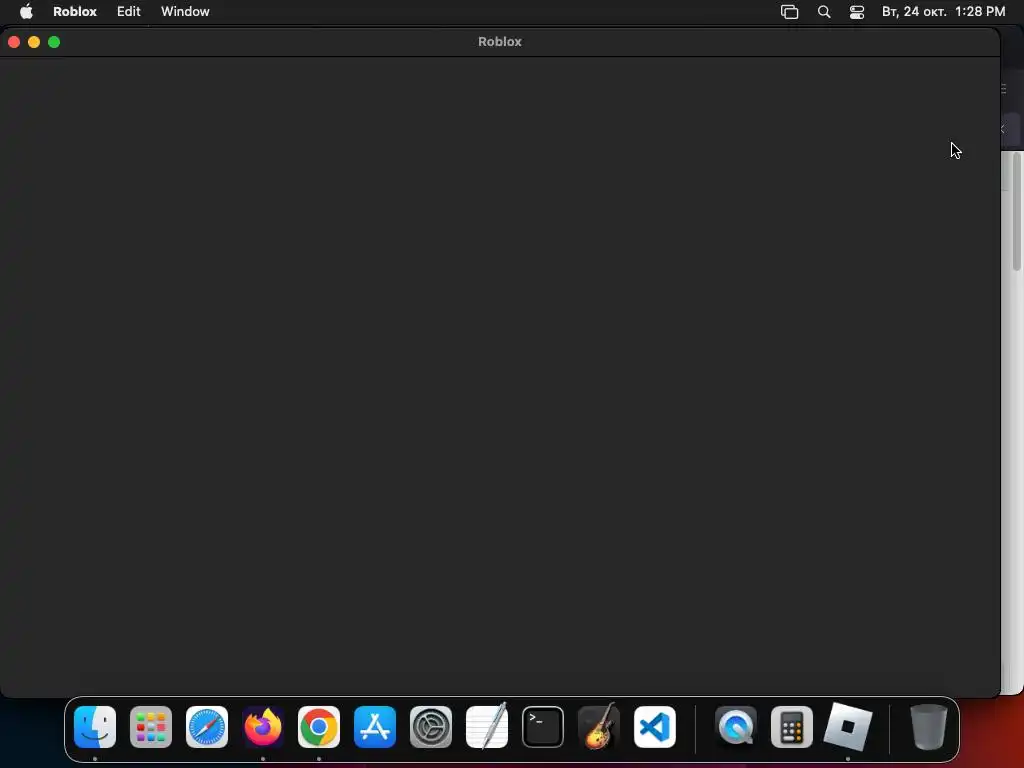Open the Apple menu
1024x768 pixels.
26,12
